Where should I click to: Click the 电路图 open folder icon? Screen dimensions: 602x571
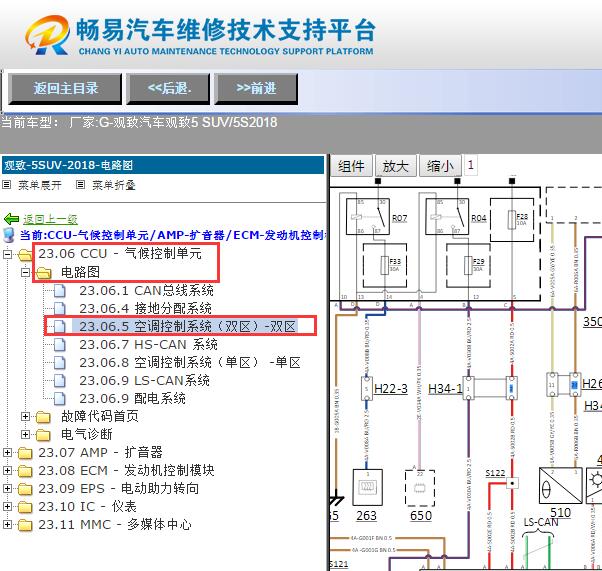click(43, 273)
